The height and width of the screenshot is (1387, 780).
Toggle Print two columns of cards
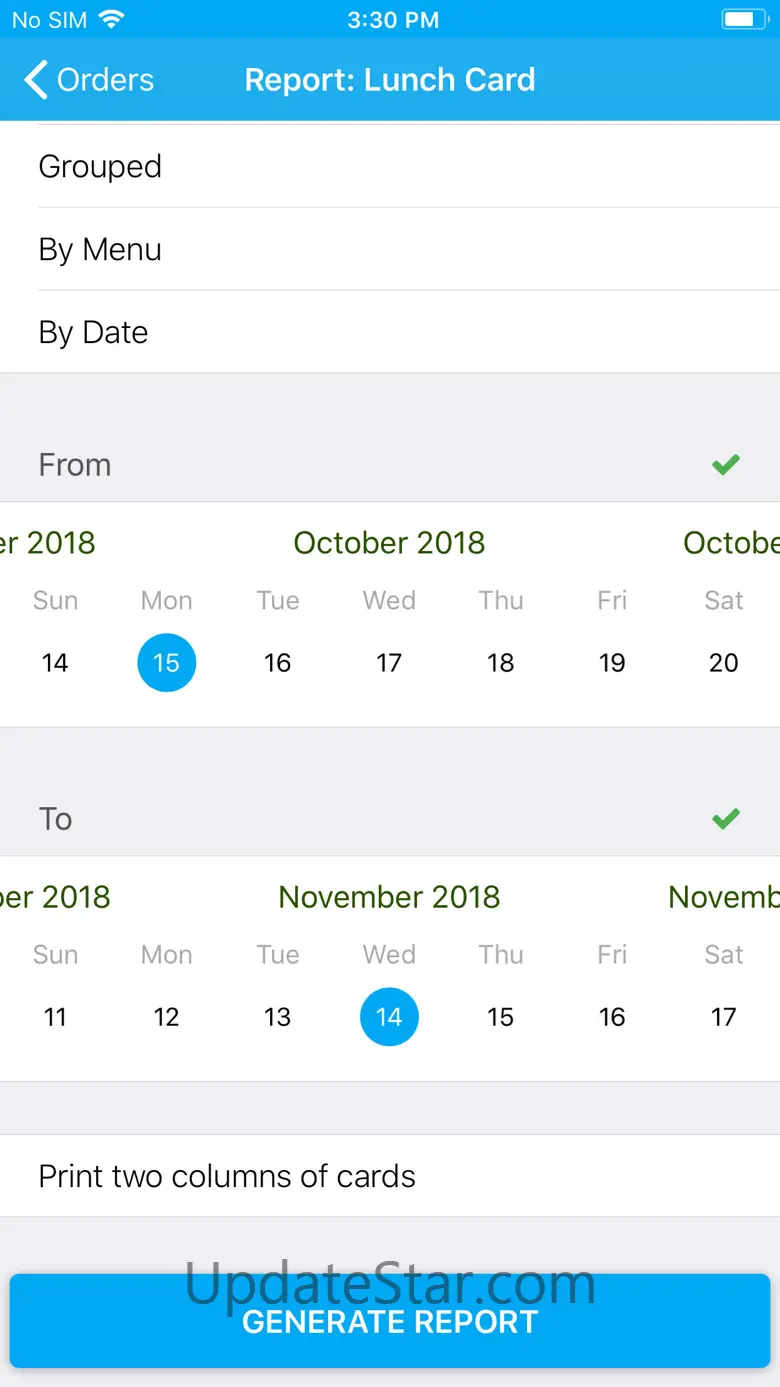[390, 1176]
